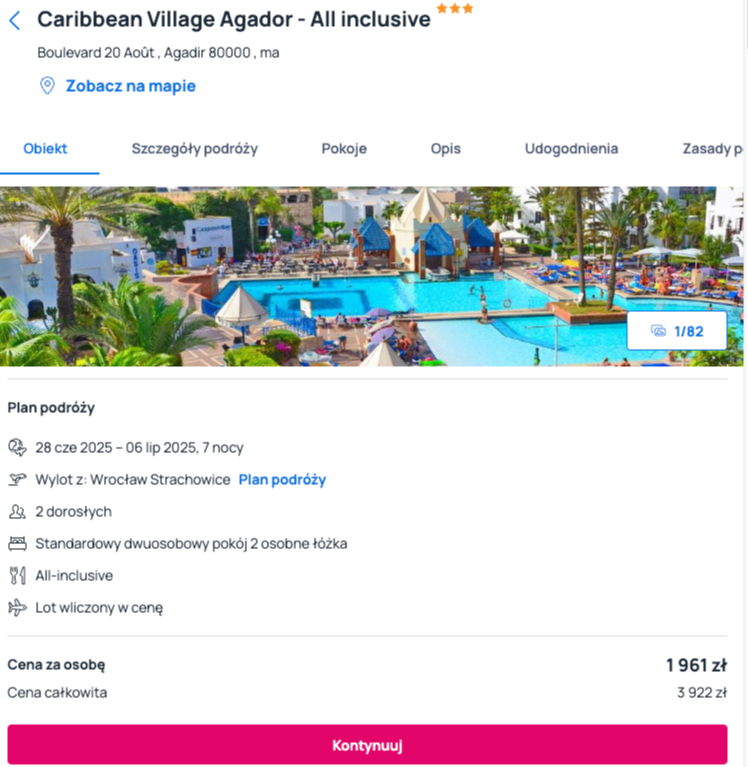This screenshot has width=748, height=767.
Task: Open the partially visible Zasady tab
Action: click(712, 149)
